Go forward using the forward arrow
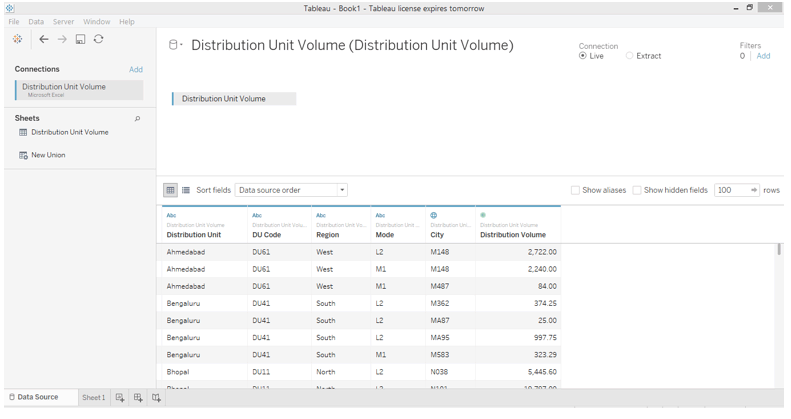 pos(62,39)
